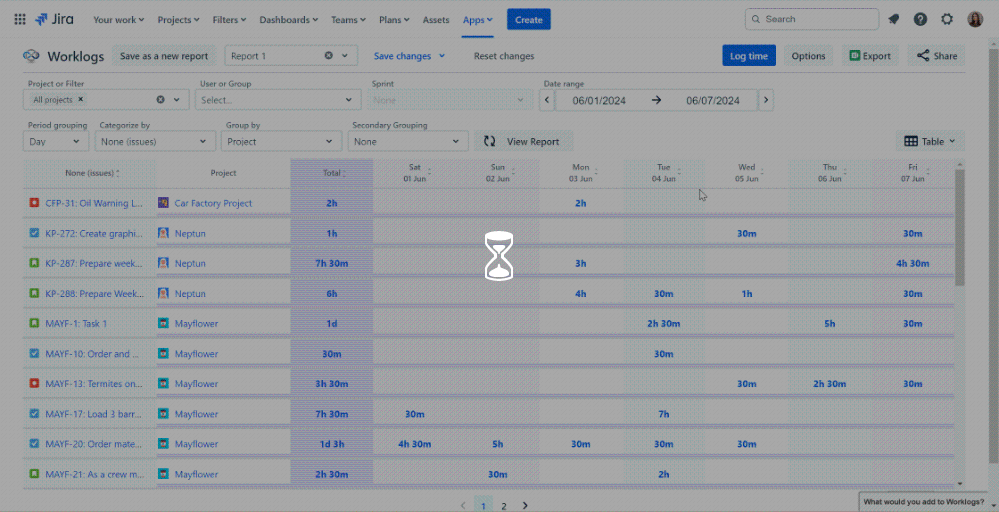Click the MAYF-13 bug type icon

point(34,383)
